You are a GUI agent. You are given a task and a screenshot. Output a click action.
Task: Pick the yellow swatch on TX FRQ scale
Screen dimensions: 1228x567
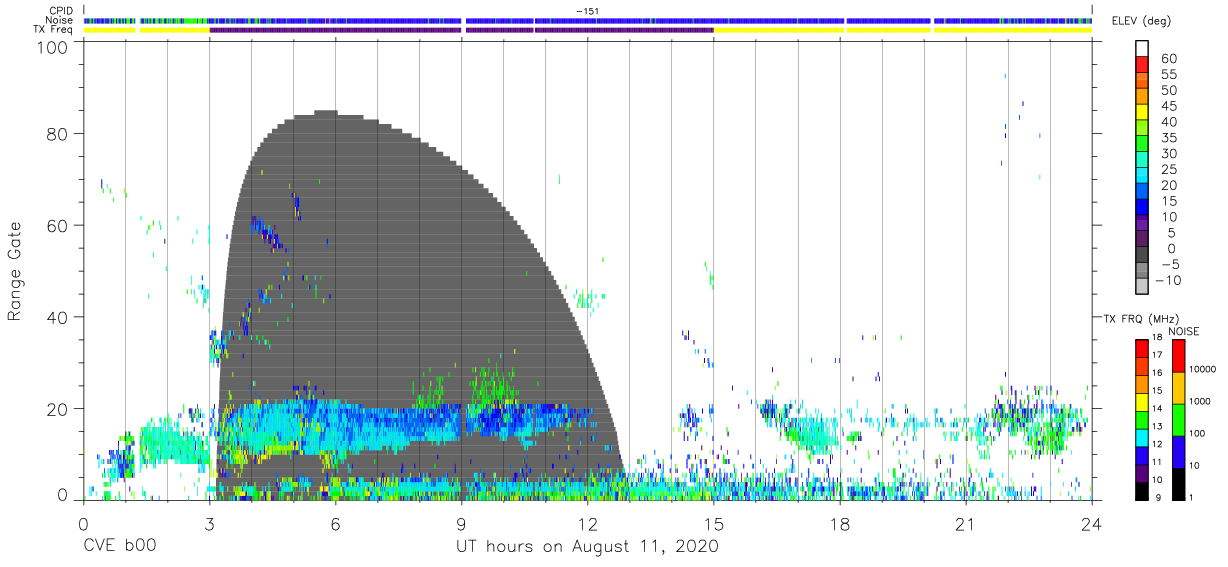point(1142,402)
